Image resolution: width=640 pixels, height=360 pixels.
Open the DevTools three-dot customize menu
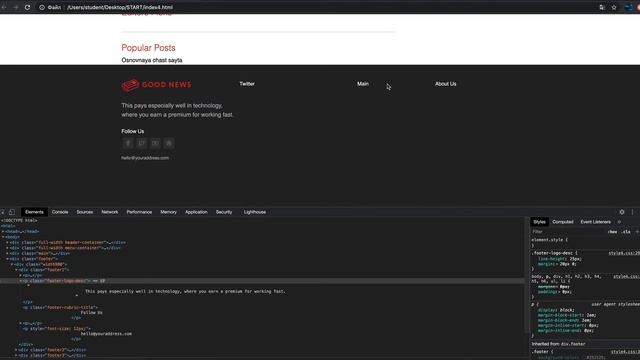tap(633, 212)
